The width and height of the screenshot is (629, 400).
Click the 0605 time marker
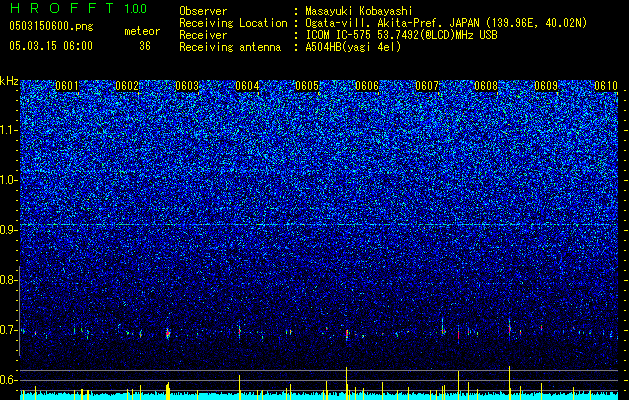click(307, 86)
